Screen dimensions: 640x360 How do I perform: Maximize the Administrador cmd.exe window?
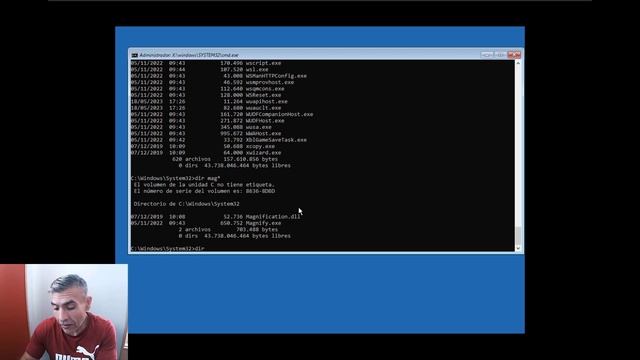pyautogui.click(x=500, y=55)
